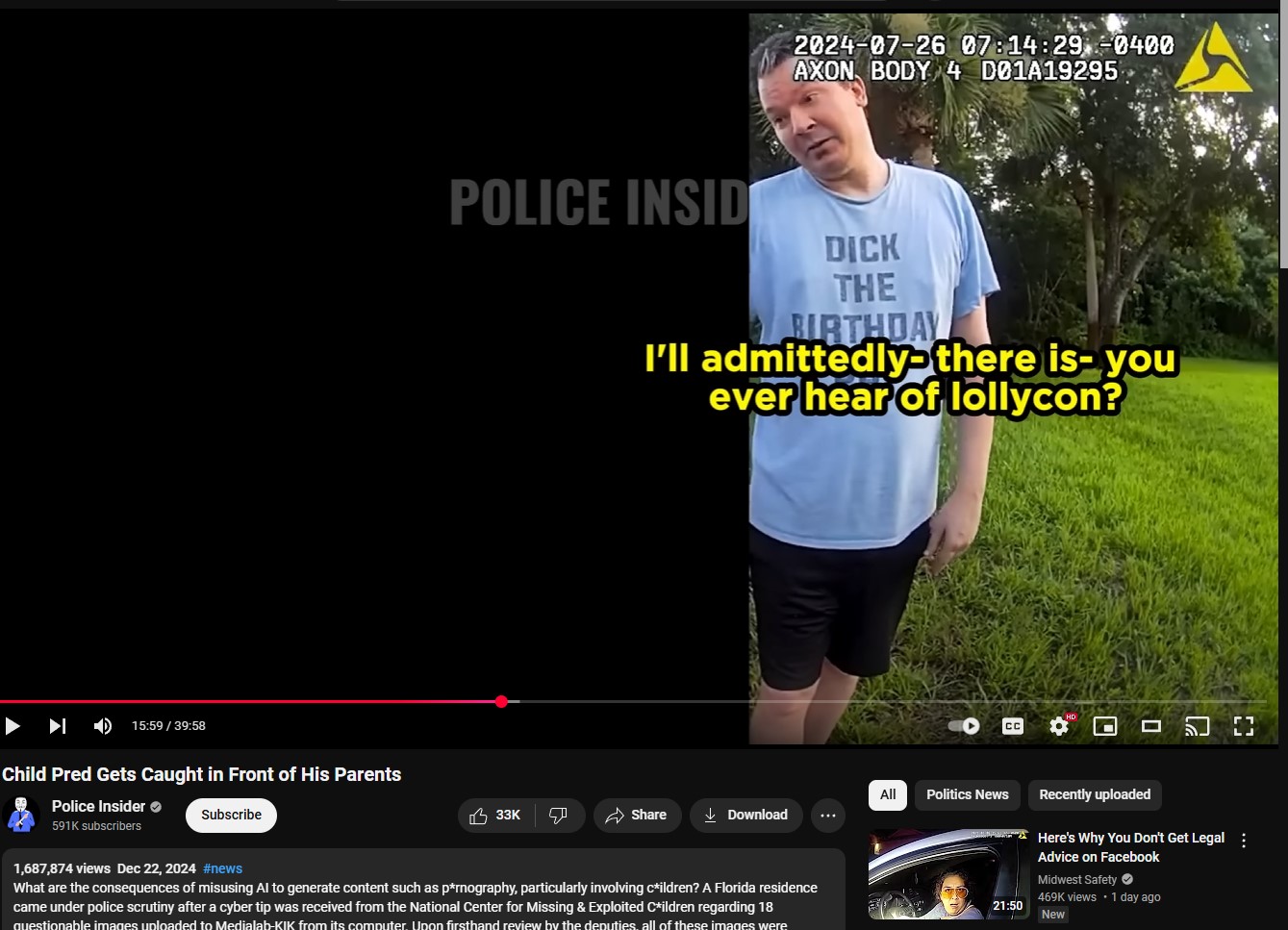Image resolution: width=1288 pixels, height=930 pixels.
Task: Open options menu for Midwest Safety video
Action: point(1244,841)
